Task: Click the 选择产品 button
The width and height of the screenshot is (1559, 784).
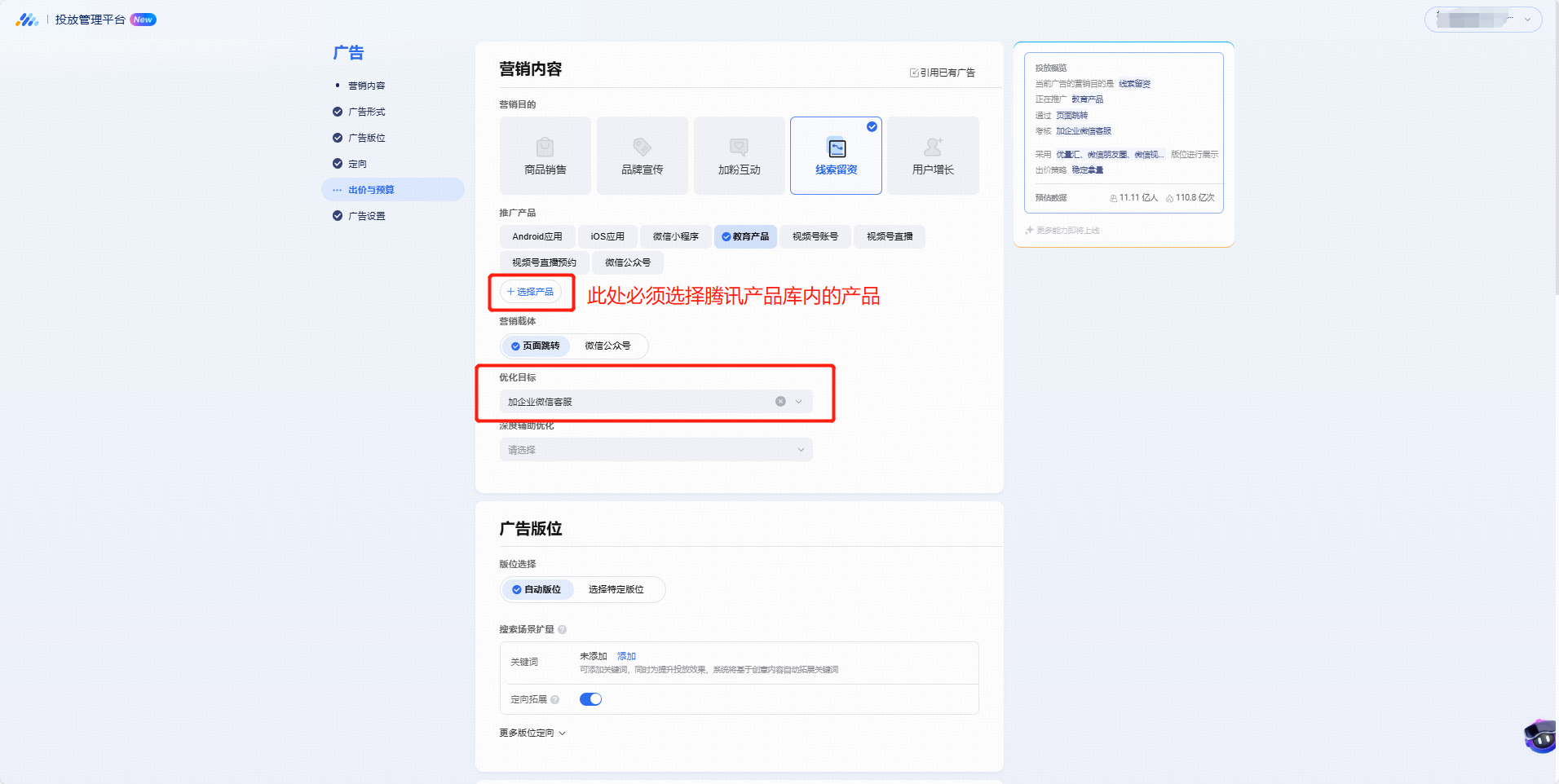Action: [531, 292]
